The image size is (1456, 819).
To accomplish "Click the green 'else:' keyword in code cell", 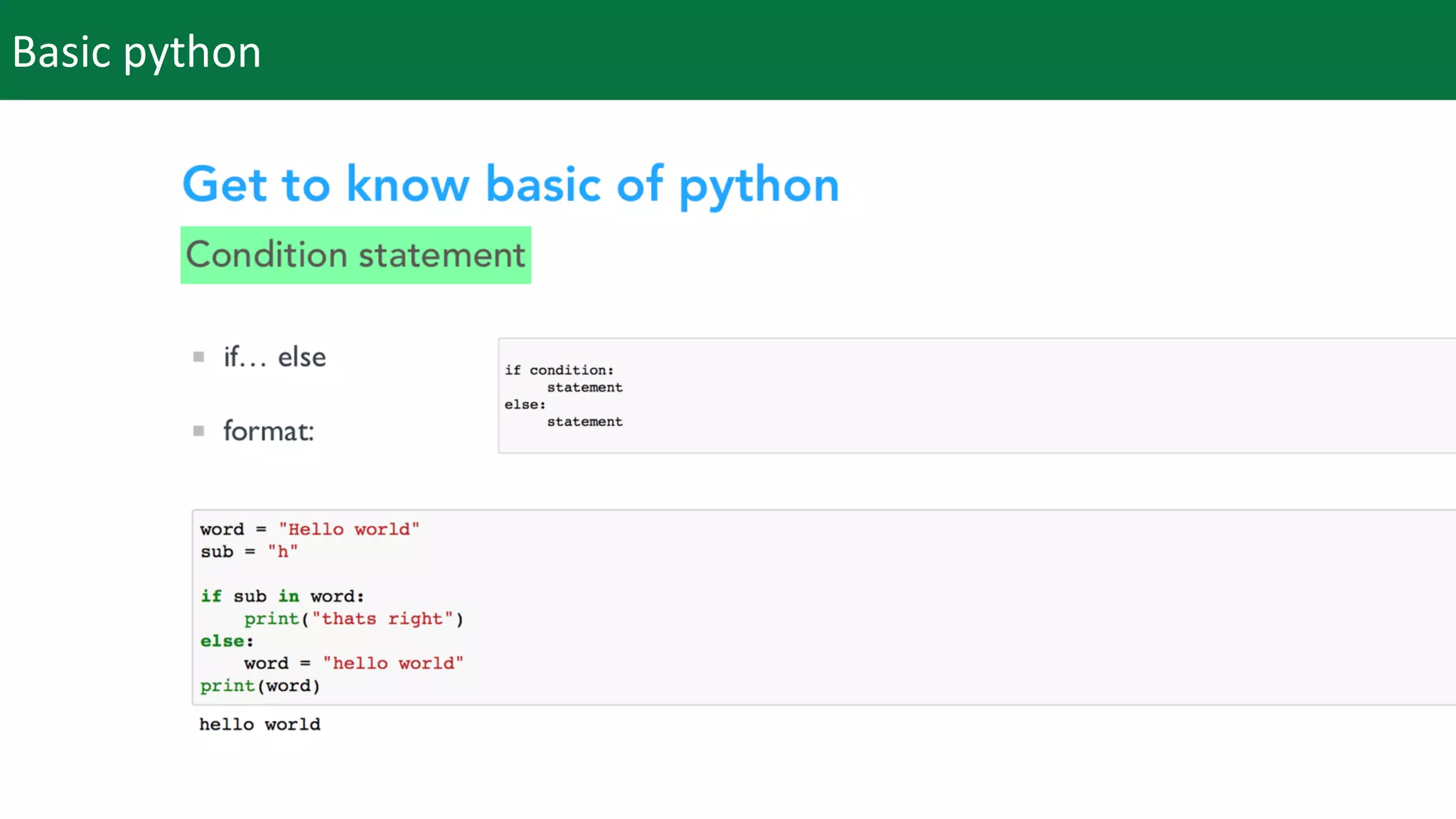I will pos(227,641).
